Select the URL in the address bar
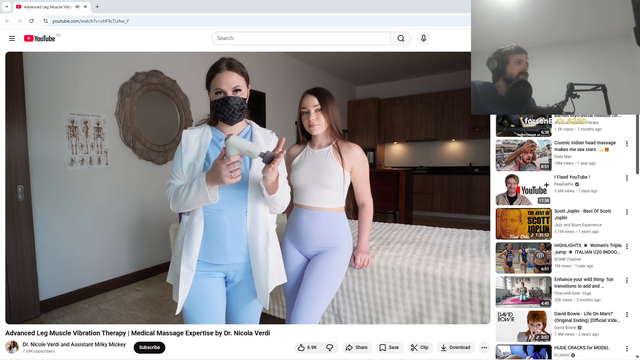This screenshot has height=360, width=640. click(91, 21)
